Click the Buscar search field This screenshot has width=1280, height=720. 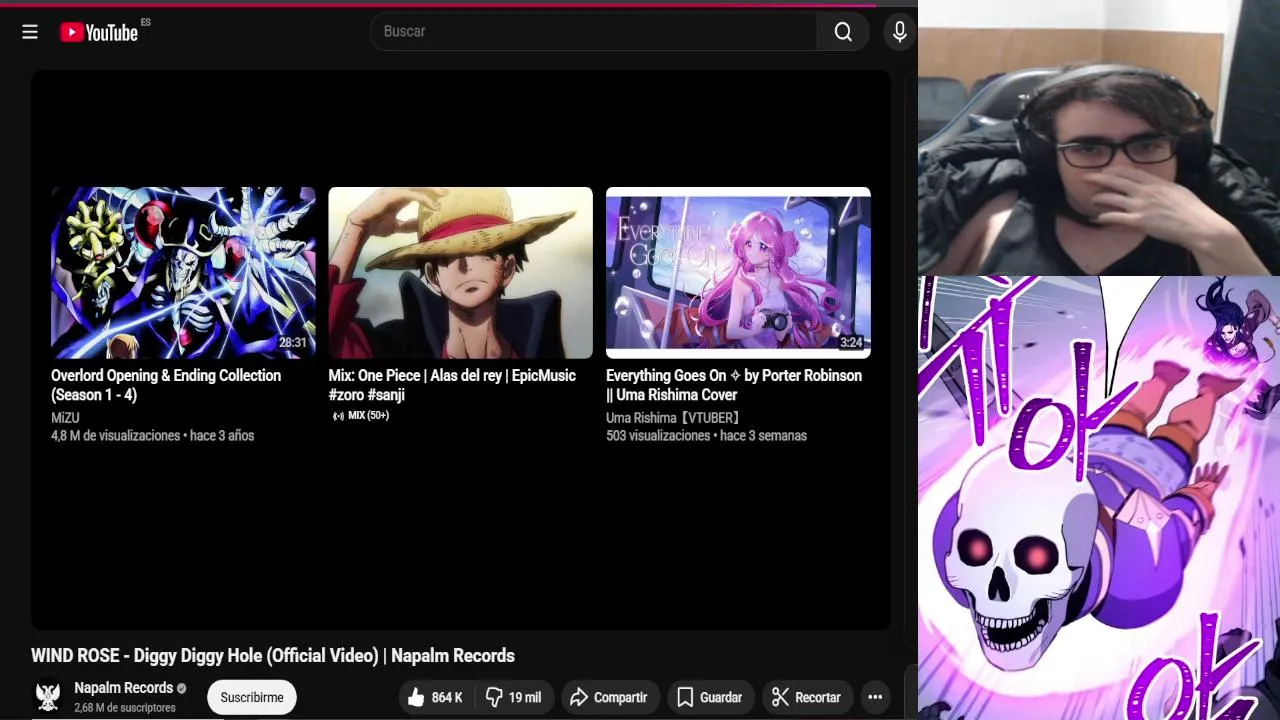tap(594, 32)
